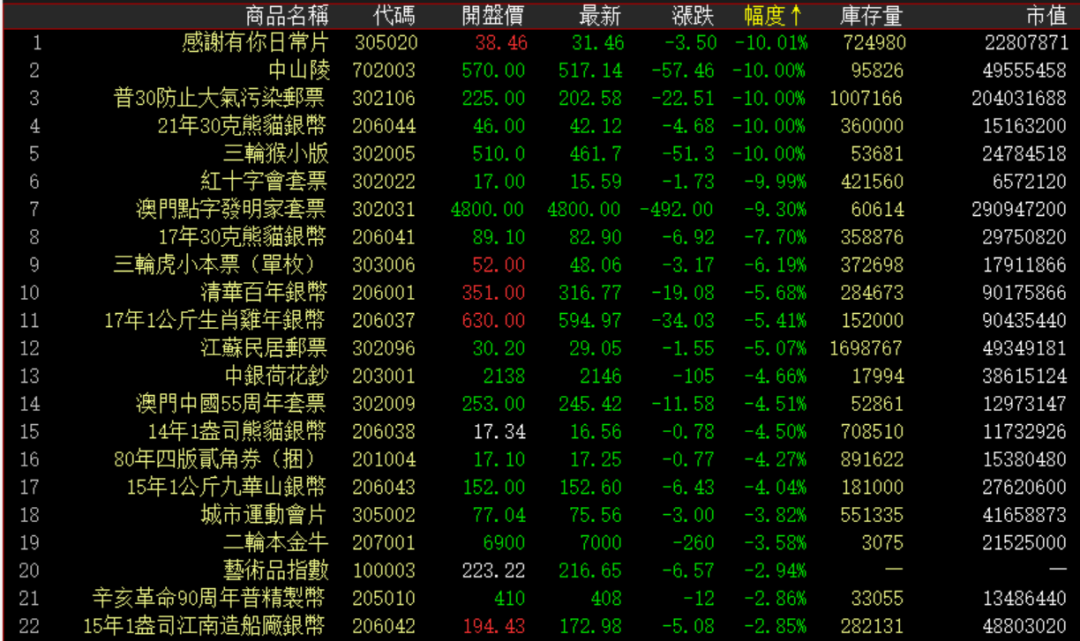This screenshot has width=1080, height=641.
Task: Sort by the 商品名稱 column header
Action: [x=287, y=15]
